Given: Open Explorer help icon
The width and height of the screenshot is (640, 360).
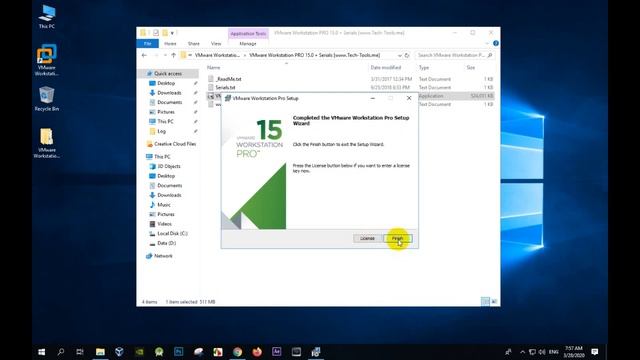Looking at the screenshot, I should click(x=496, y=43).
